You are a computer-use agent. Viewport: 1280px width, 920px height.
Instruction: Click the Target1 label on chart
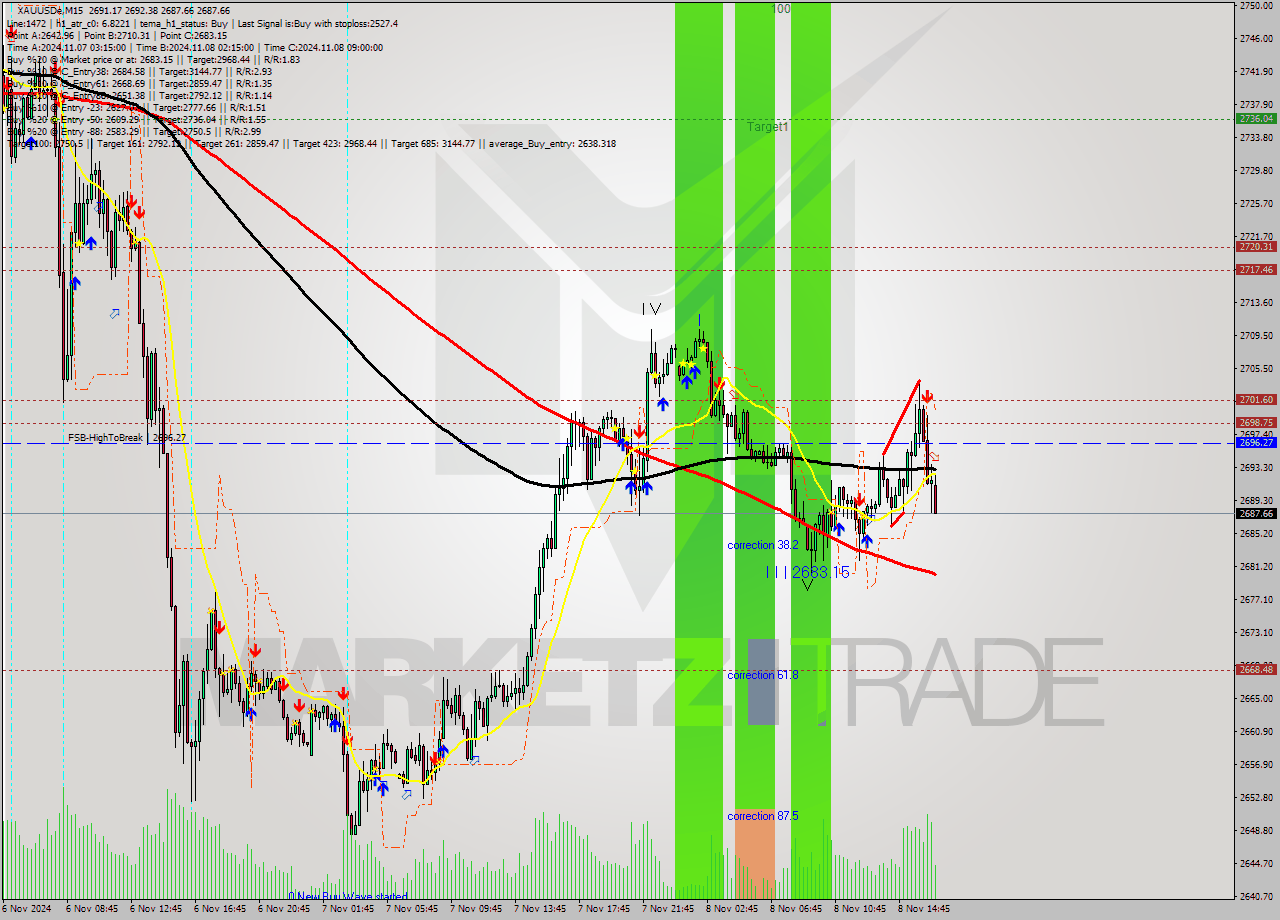[x=768, y=127]
